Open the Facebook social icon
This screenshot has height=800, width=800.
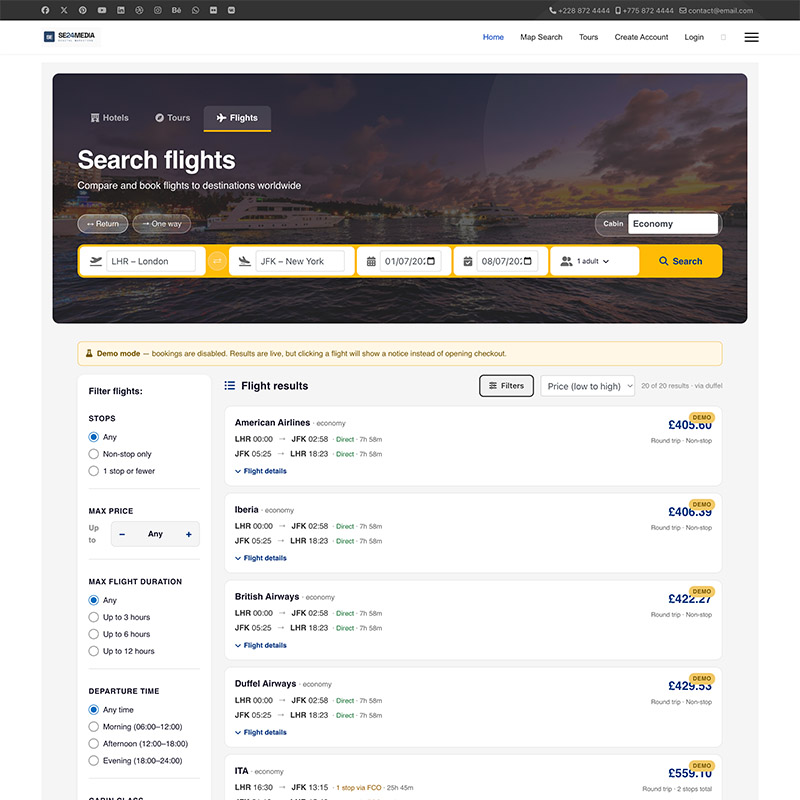(45, 10)
